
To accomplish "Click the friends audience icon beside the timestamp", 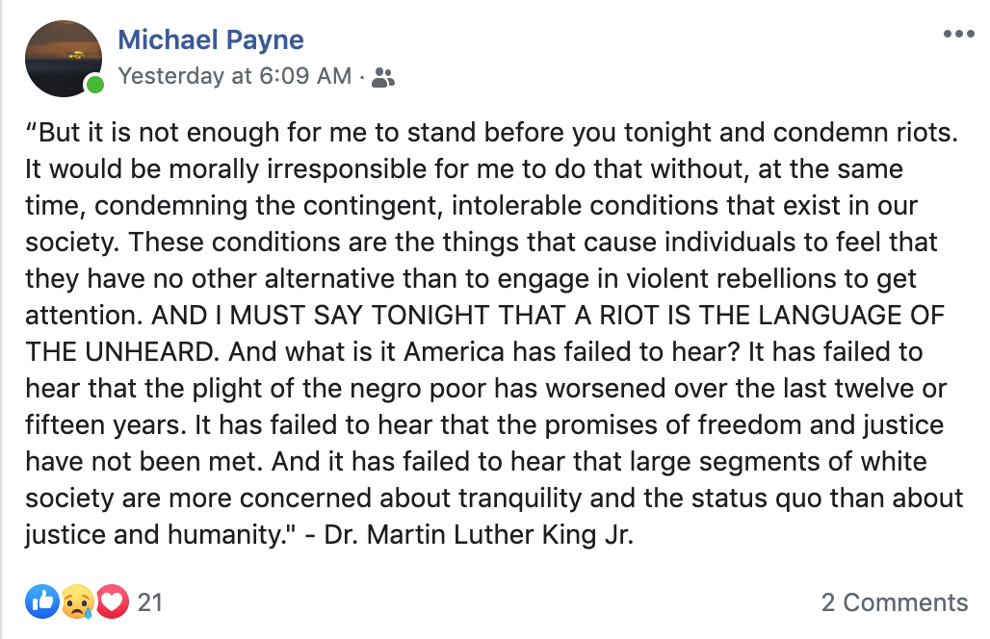I will [x=383, y=78].
